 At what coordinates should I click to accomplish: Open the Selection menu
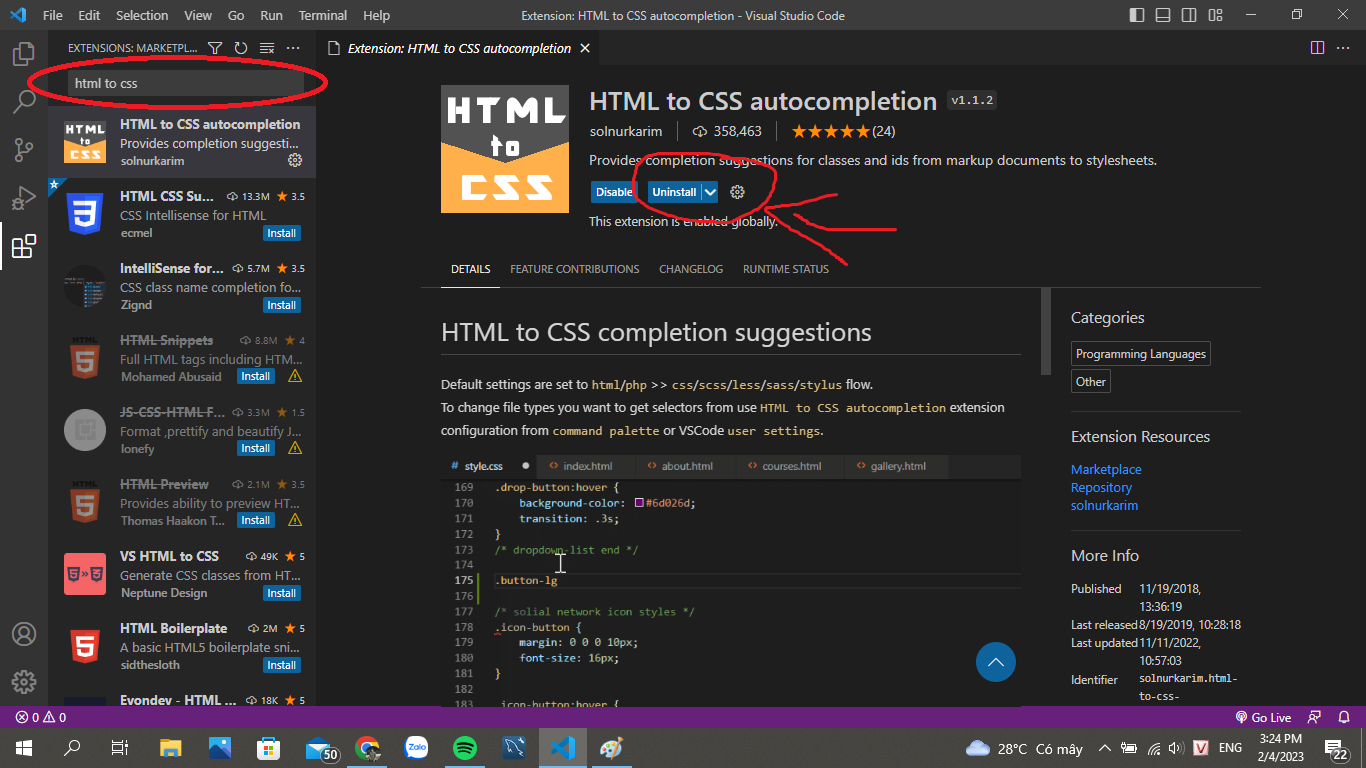(x=142, y=15)
